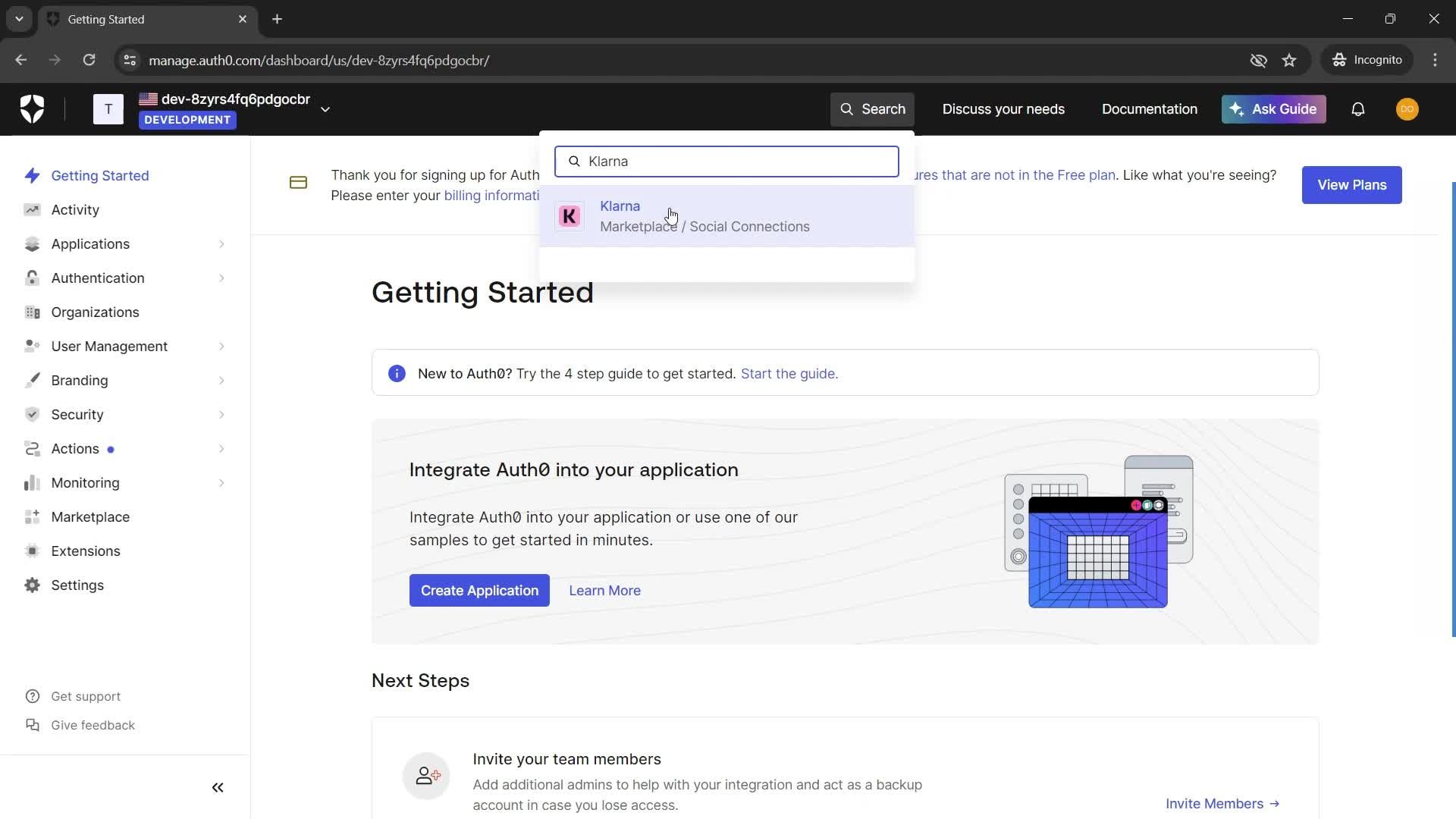The width and height of the screenshot is (1456, 819).
Task: Click the Start the guide link
Action: (x=789, y=374)
